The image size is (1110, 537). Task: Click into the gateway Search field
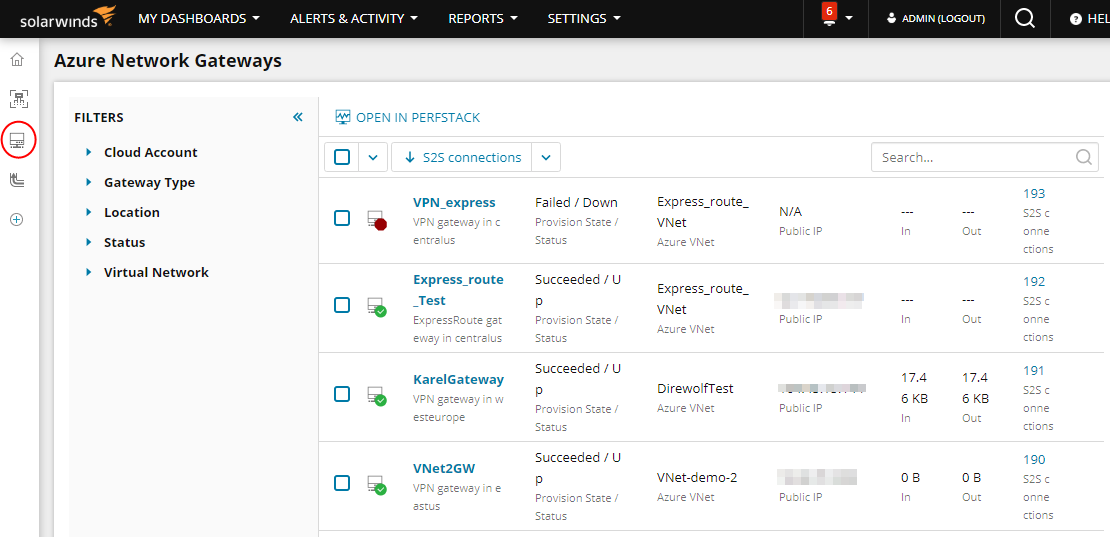click(973, 157)
